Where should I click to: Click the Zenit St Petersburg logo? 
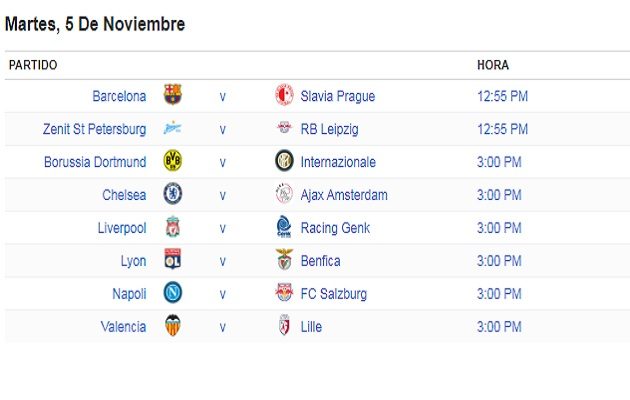click(x=173, y=129)
